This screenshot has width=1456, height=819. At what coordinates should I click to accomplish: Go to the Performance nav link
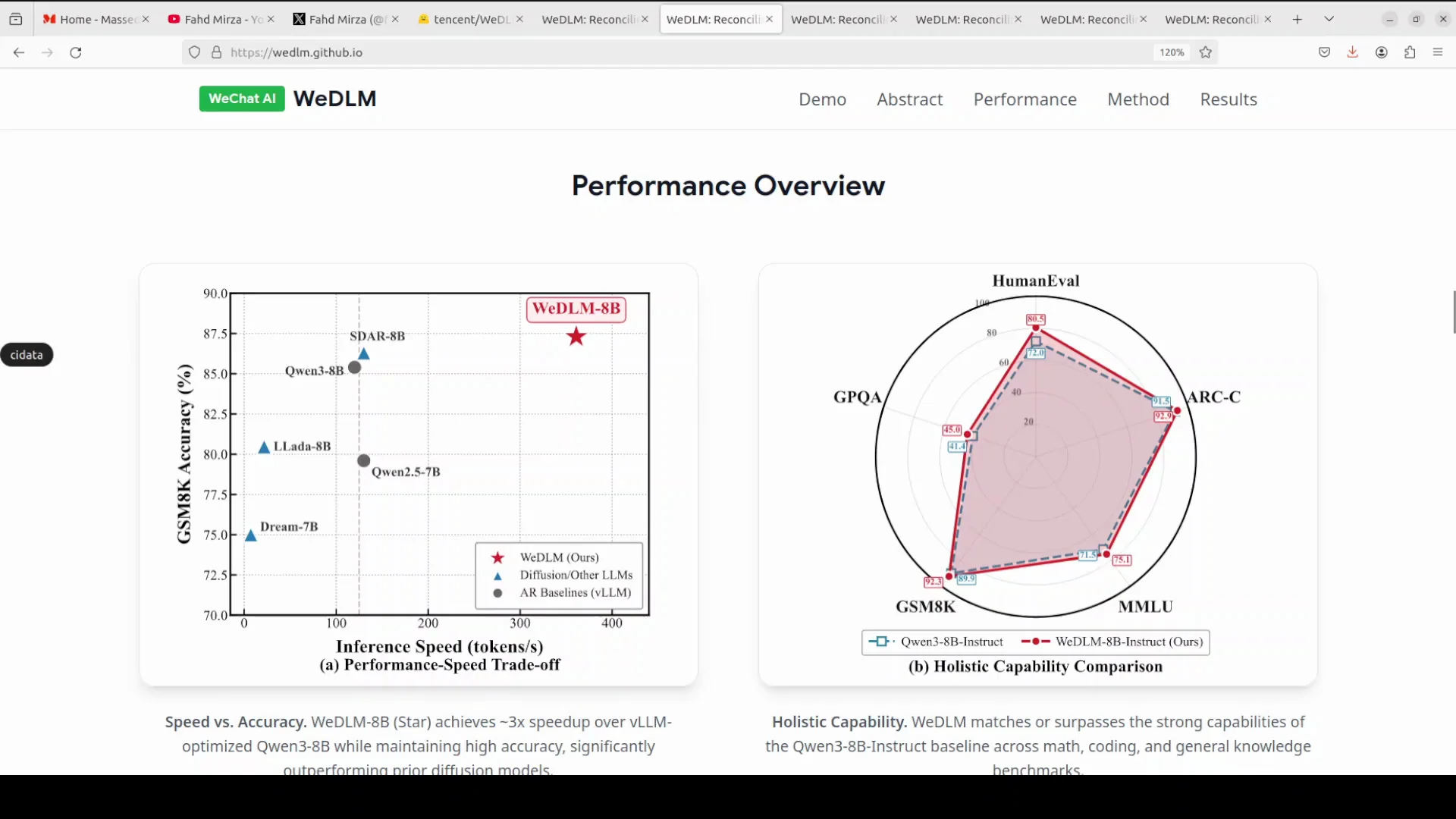[1025, 99]
